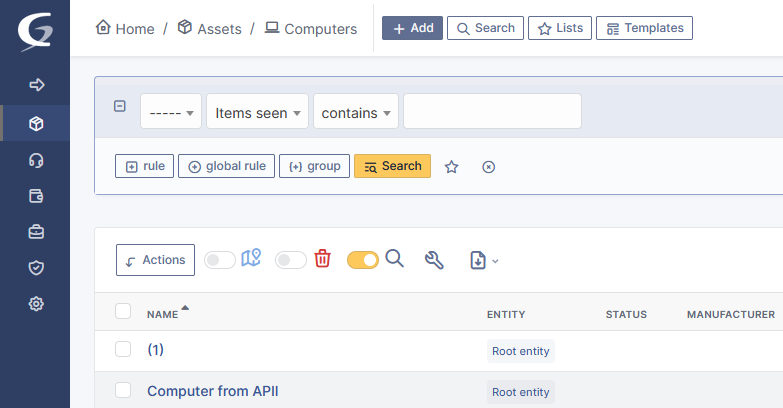Click Root entity in the (1) row
The width and height of the screenshot is (783, 408).
[x=521, y=351]
